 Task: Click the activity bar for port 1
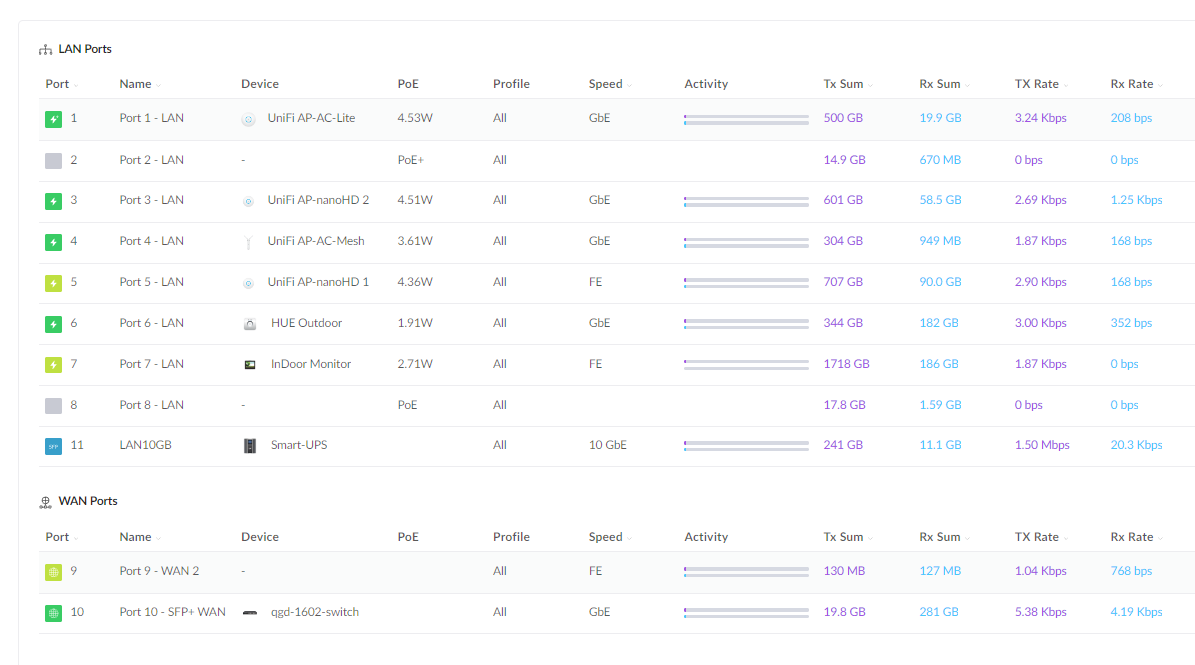click(746, 120)
